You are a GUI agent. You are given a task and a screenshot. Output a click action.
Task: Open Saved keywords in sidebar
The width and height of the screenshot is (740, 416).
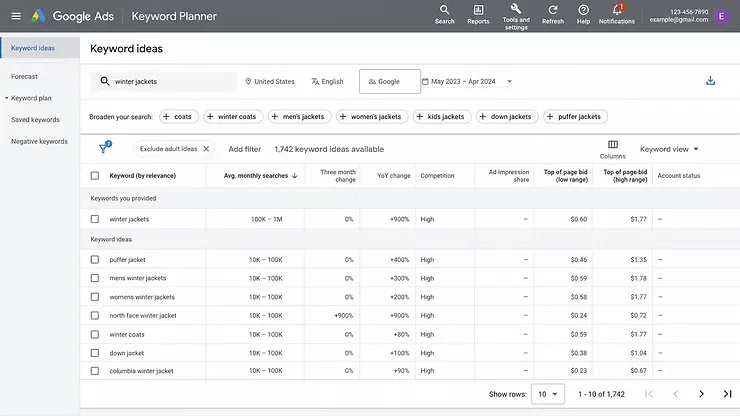click(35, 120)
